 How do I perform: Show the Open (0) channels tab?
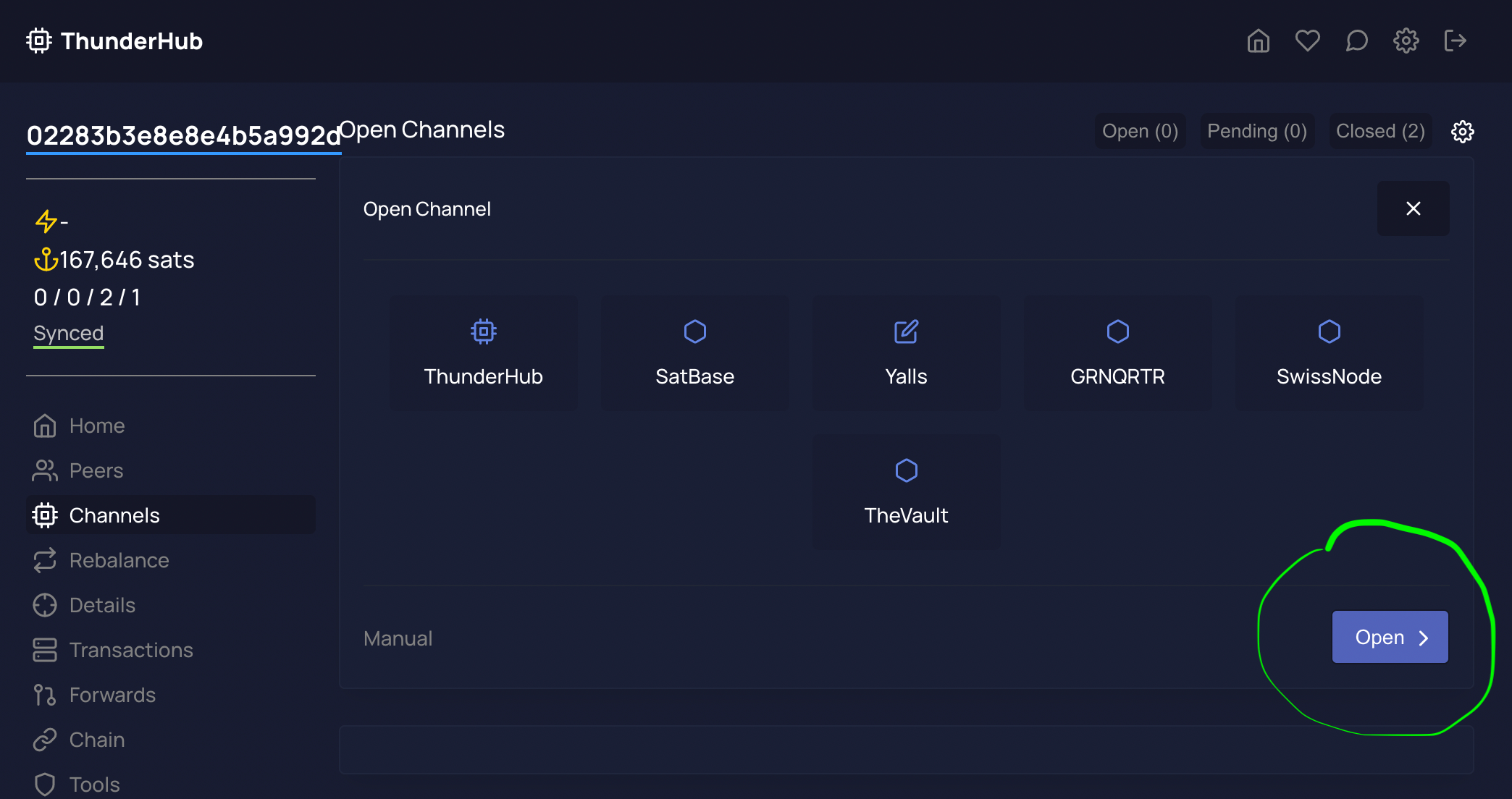1140,132
